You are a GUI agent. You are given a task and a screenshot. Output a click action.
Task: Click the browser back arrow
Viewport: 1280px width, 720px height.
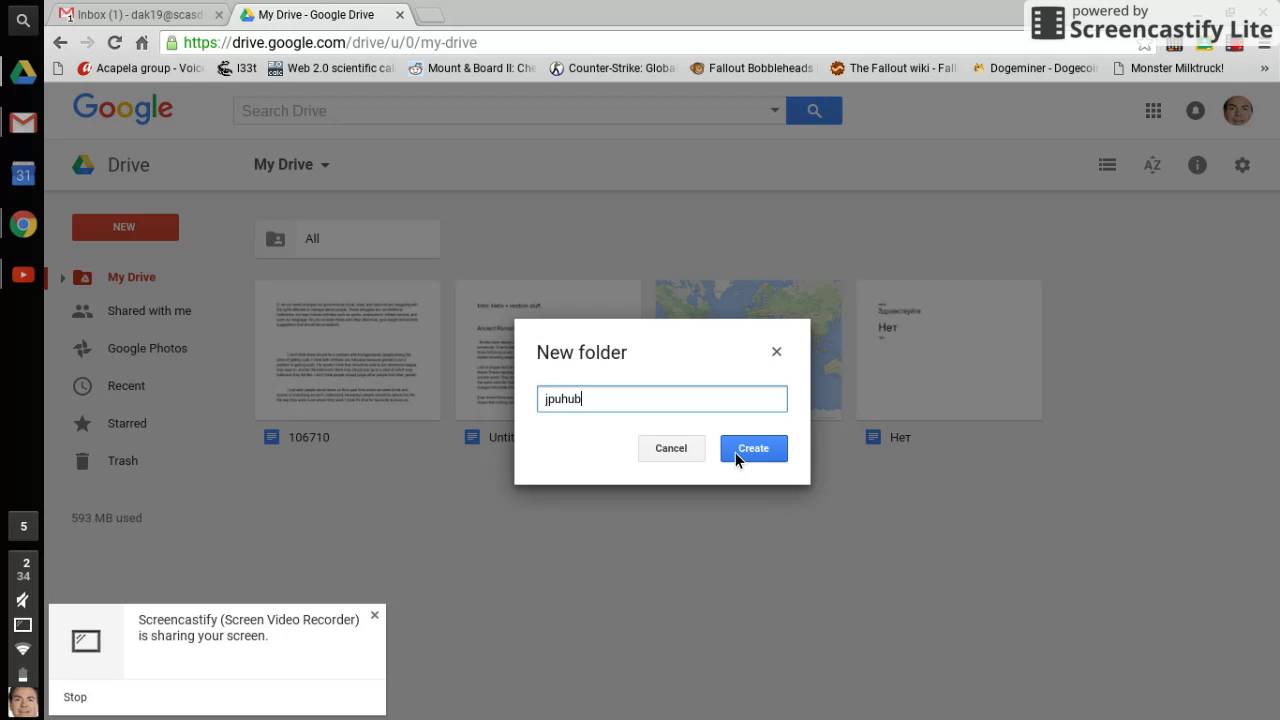point(60,43)
